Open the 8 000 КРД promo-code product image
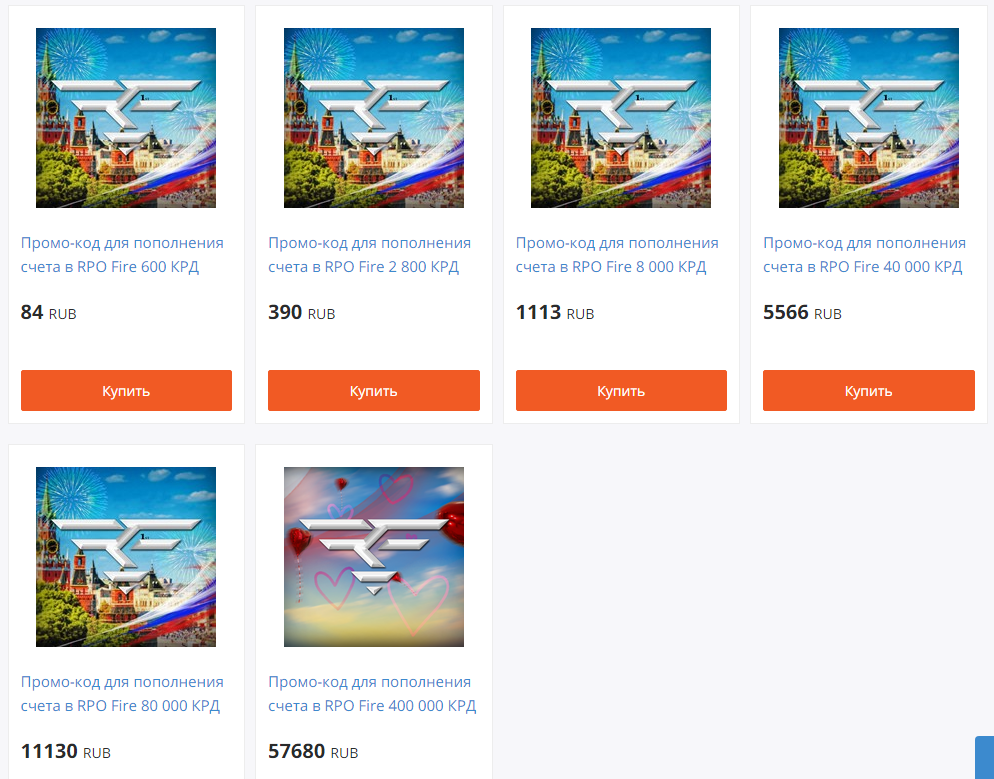 (x=621, y=118)
